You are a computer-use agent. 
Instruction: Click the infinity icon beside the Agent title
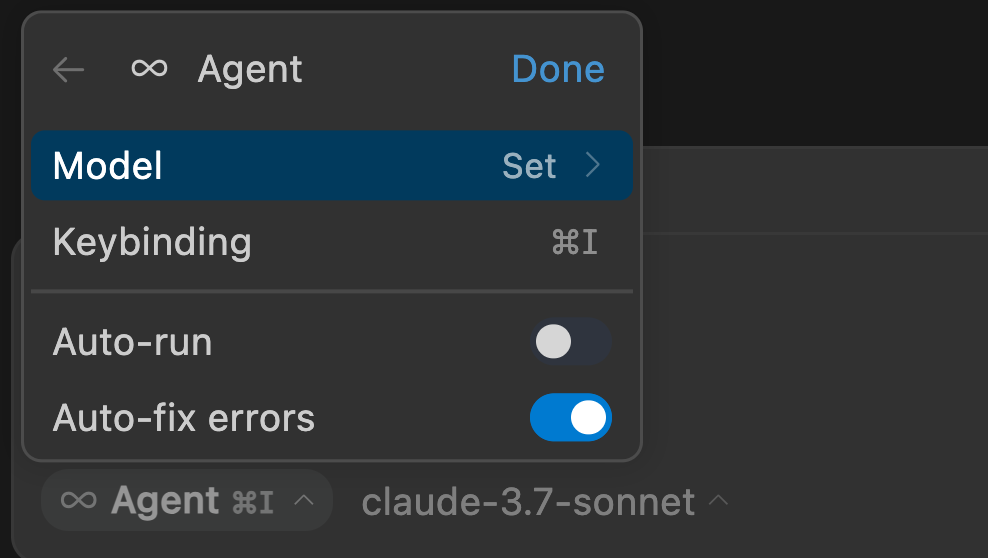(x=149, y=69)
